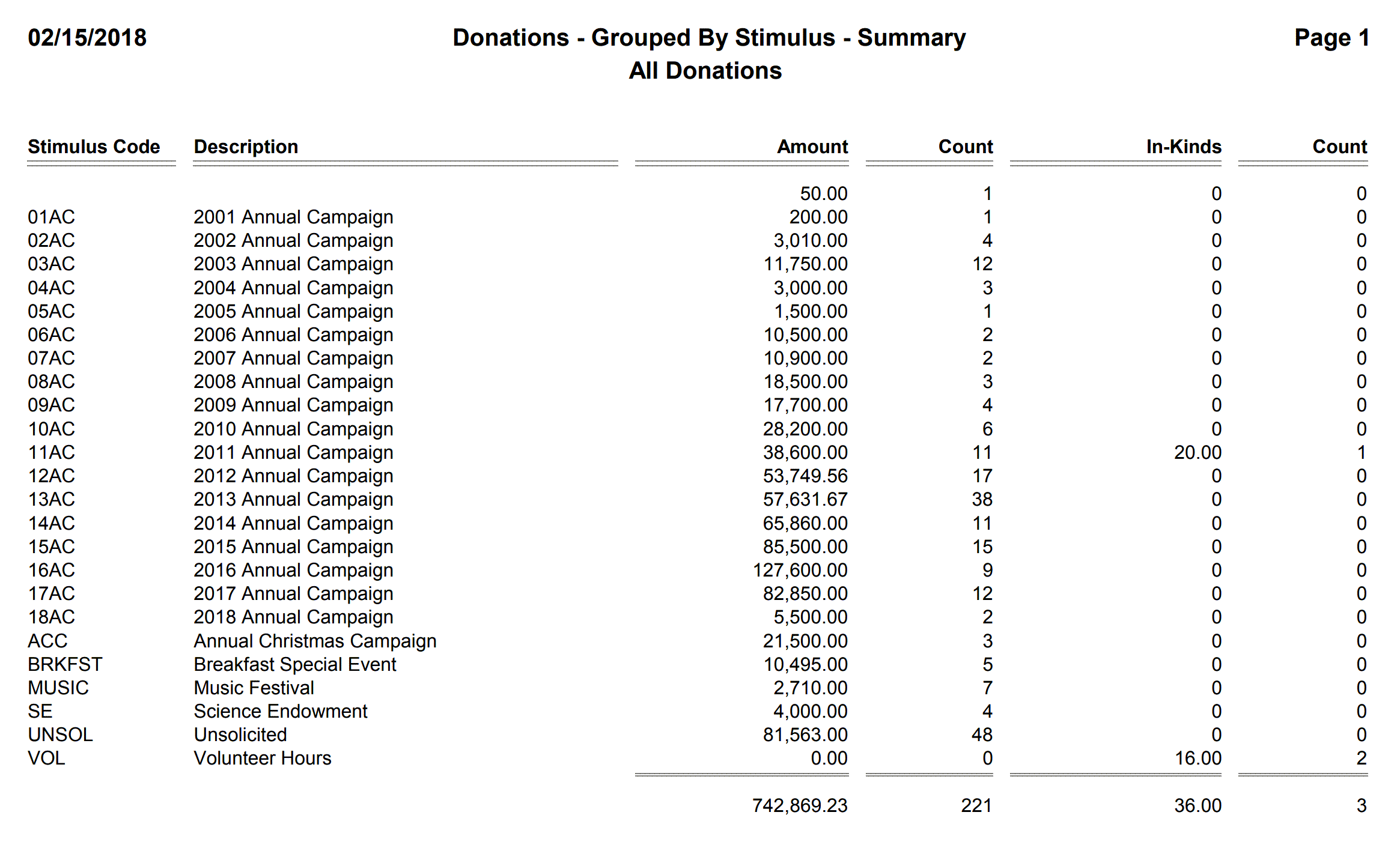Click description '2005 Annual Campaign'

tap(293, 312)
